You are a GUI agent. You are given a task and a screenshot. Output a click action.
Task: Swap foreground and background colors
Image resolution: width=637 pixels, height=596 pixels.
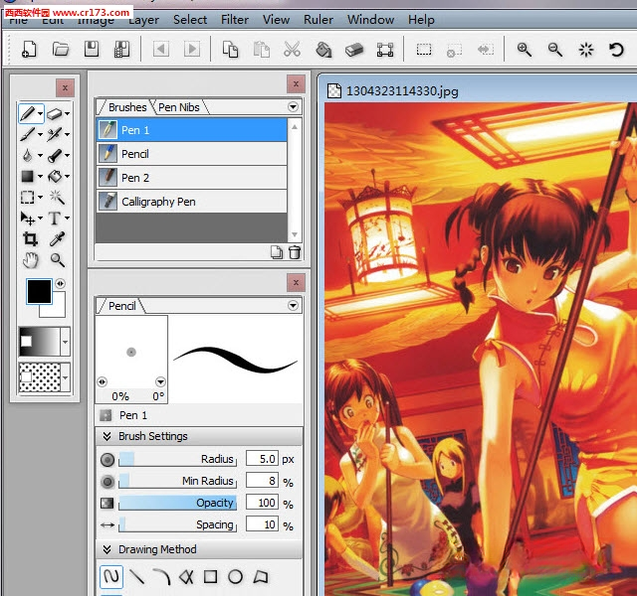(x=60, y=283)
